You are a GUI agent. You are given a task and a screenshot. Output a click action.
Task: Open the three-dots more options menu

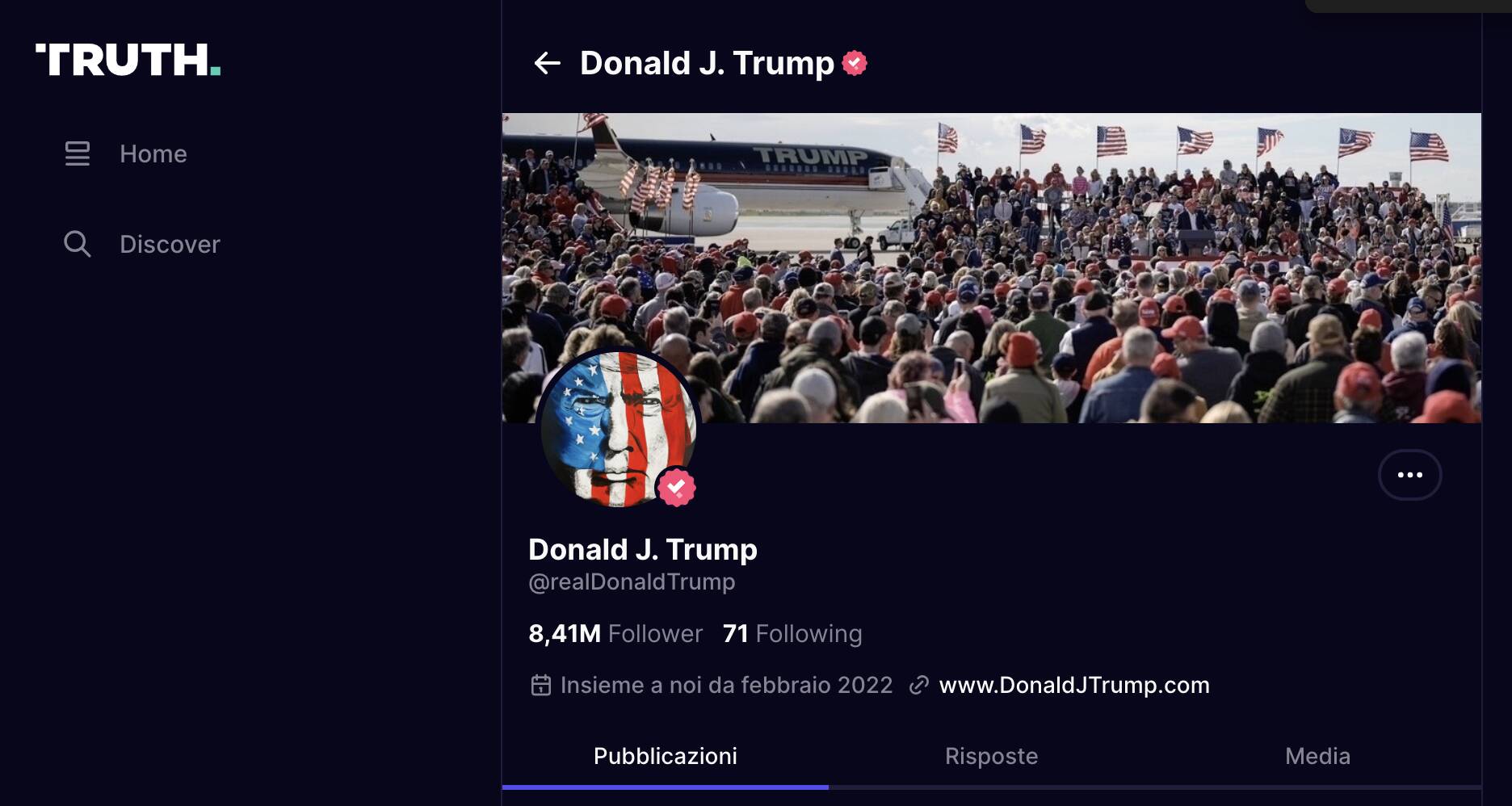point(1409,475)
